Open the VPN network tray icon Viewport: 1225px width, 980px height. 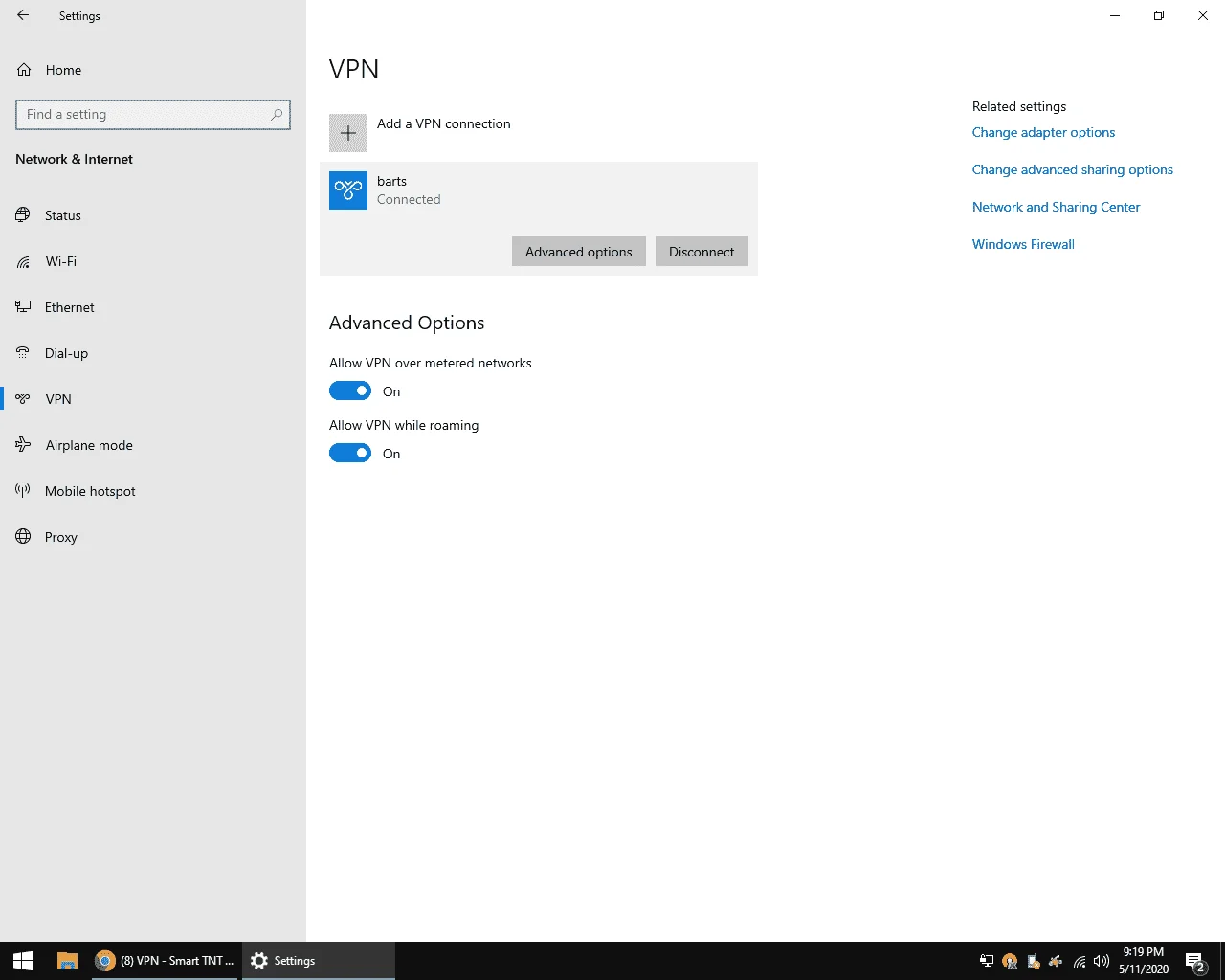coord(987,961)
